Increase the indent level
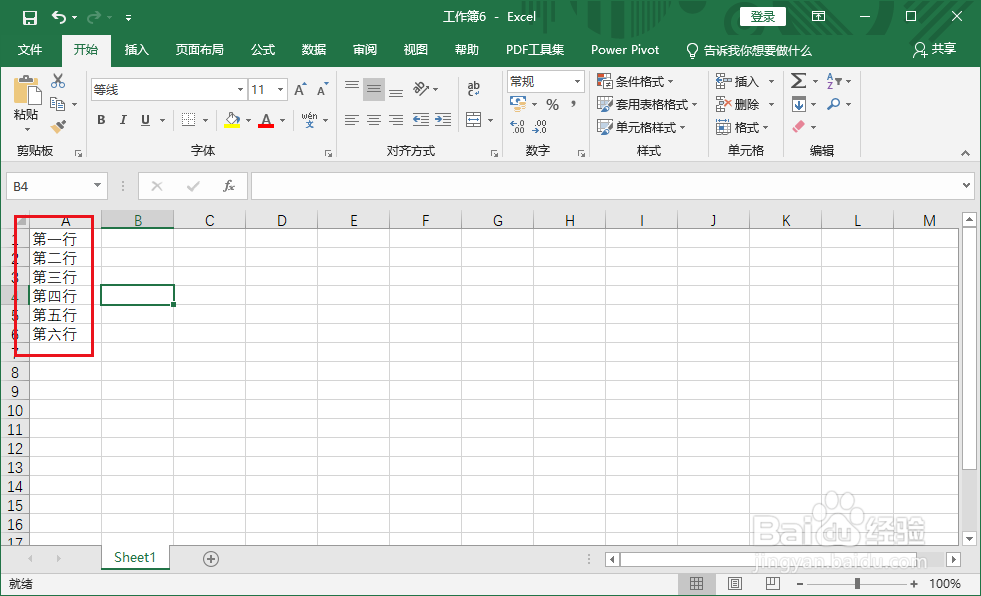Image resolution: width=981 pixels, height=596 pixels. point(443,119)
